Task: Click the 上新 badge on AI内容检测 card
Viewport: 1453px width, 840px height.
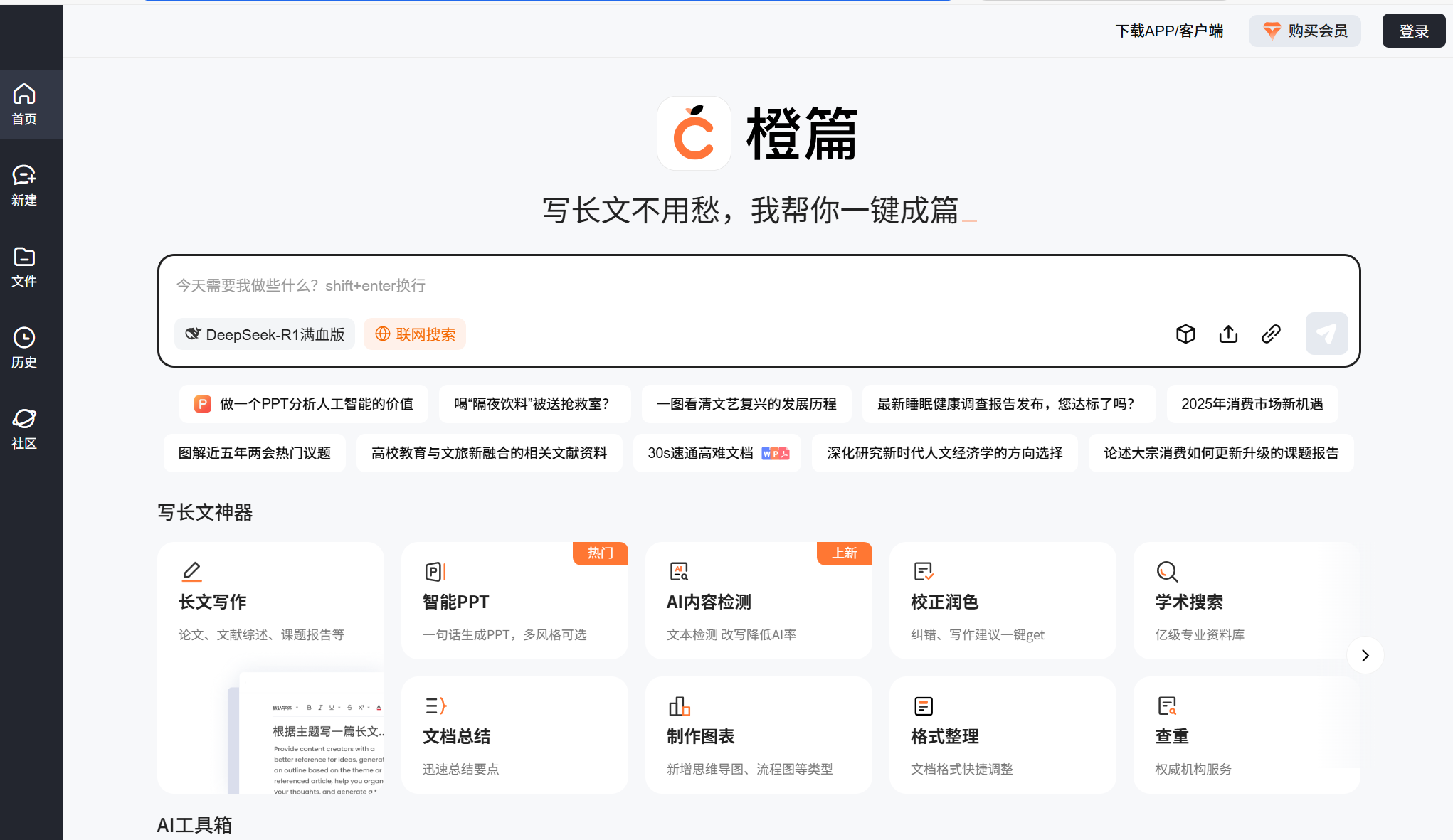Action: coord(845,553)
